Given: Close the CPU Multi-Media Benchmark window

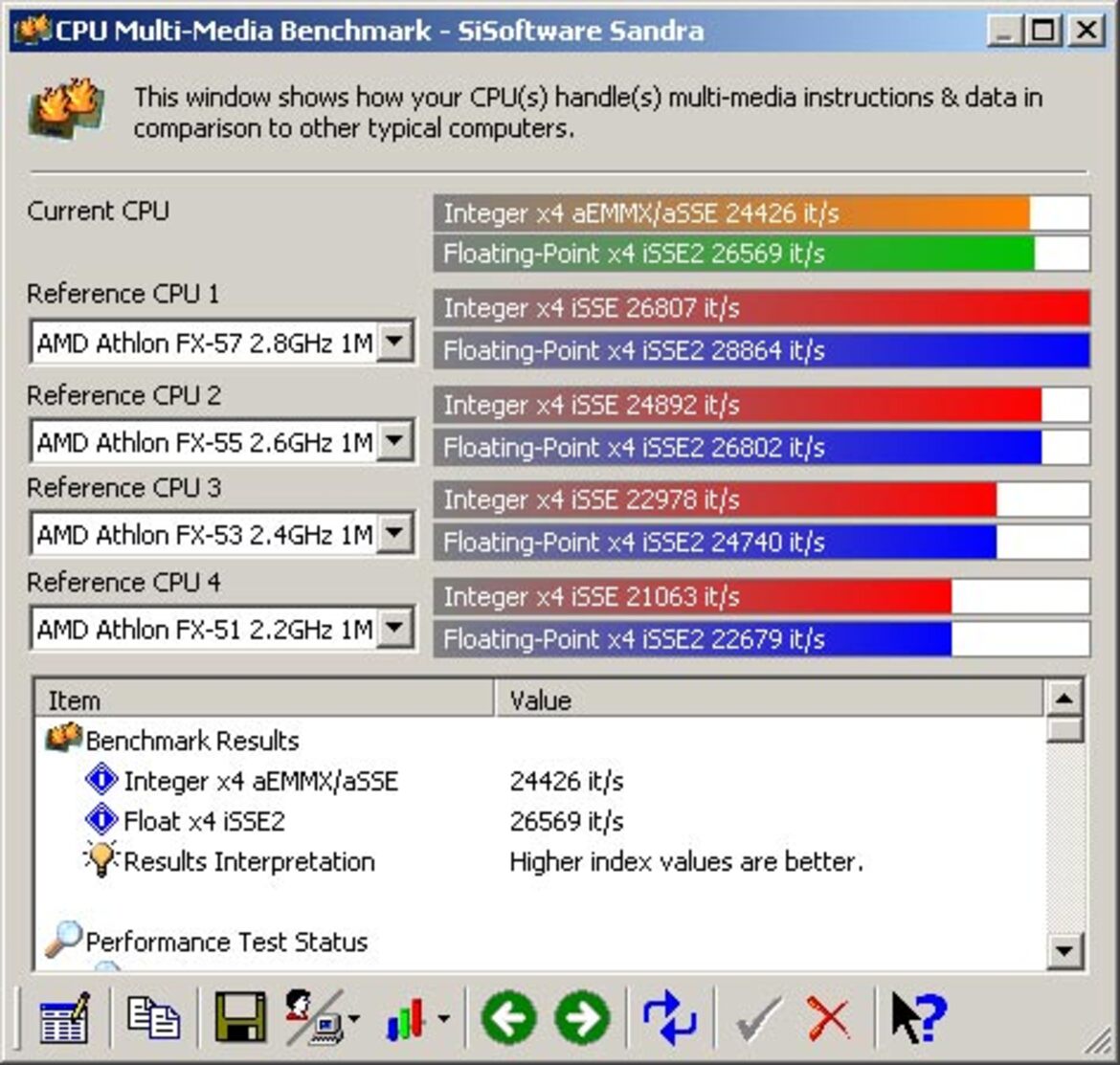Looking at the screenshot, I should (1086, 31).
